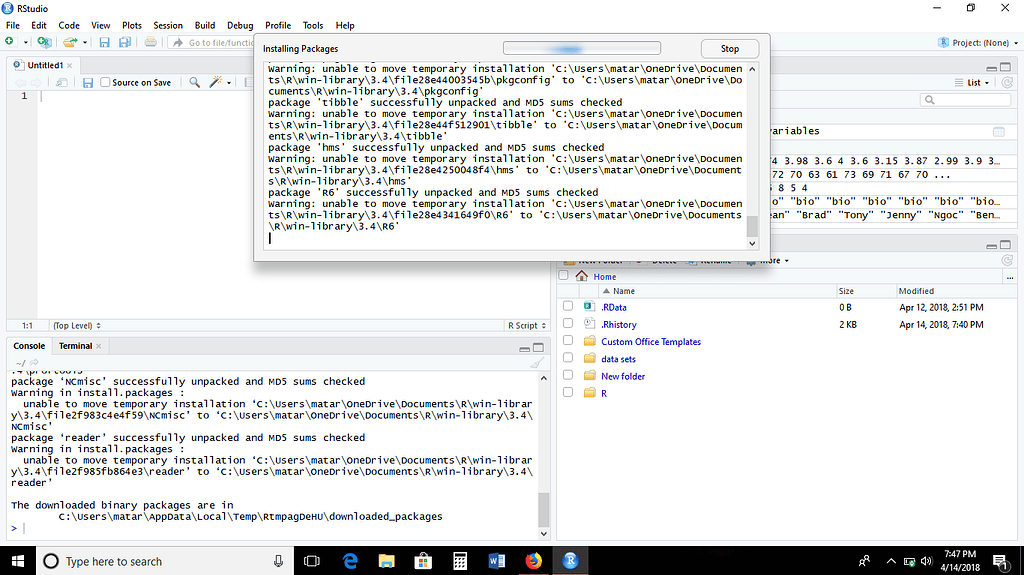Click the Installing Packages progress bar

[581, 48]
